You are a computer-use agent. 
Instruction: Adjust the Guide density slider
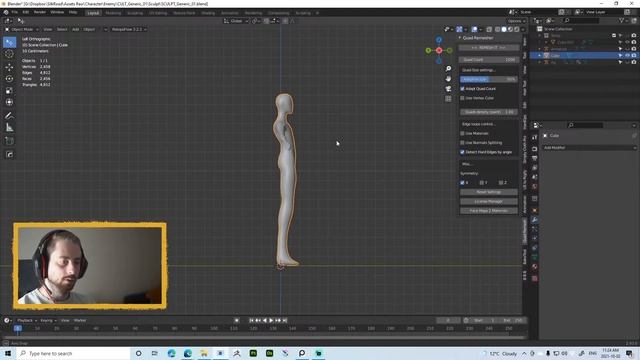point(489,112)
